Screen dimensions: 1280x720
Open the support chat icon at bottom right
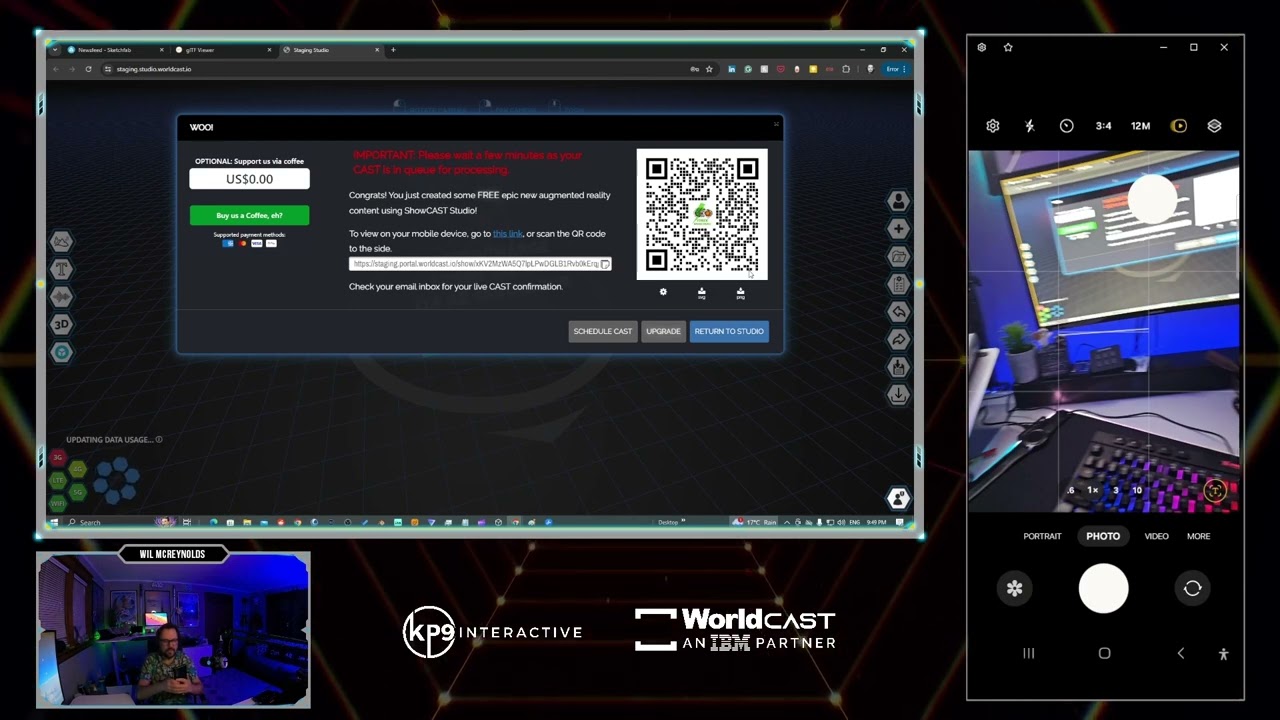point(898,498)
